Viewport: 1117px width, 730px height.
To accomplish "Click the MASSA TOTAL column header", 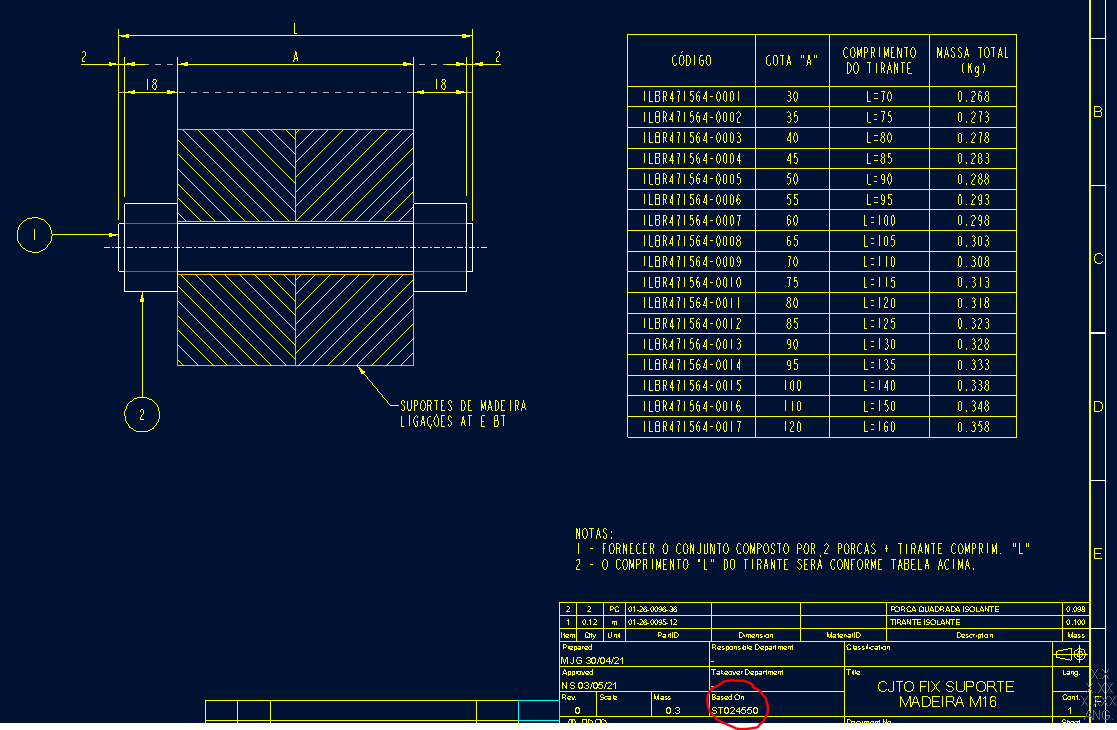I will point(972,59).
